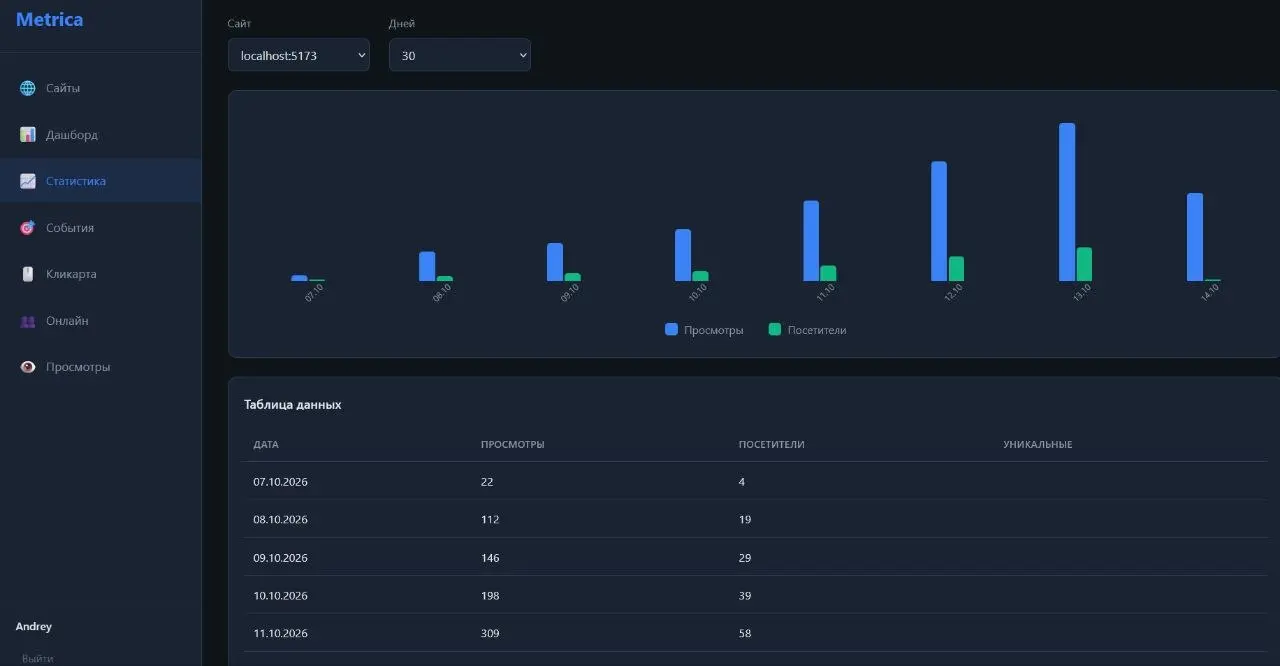Click the line chart icon beside Статистика
The height and width of the screenshot is (666, 1280).
28,181
